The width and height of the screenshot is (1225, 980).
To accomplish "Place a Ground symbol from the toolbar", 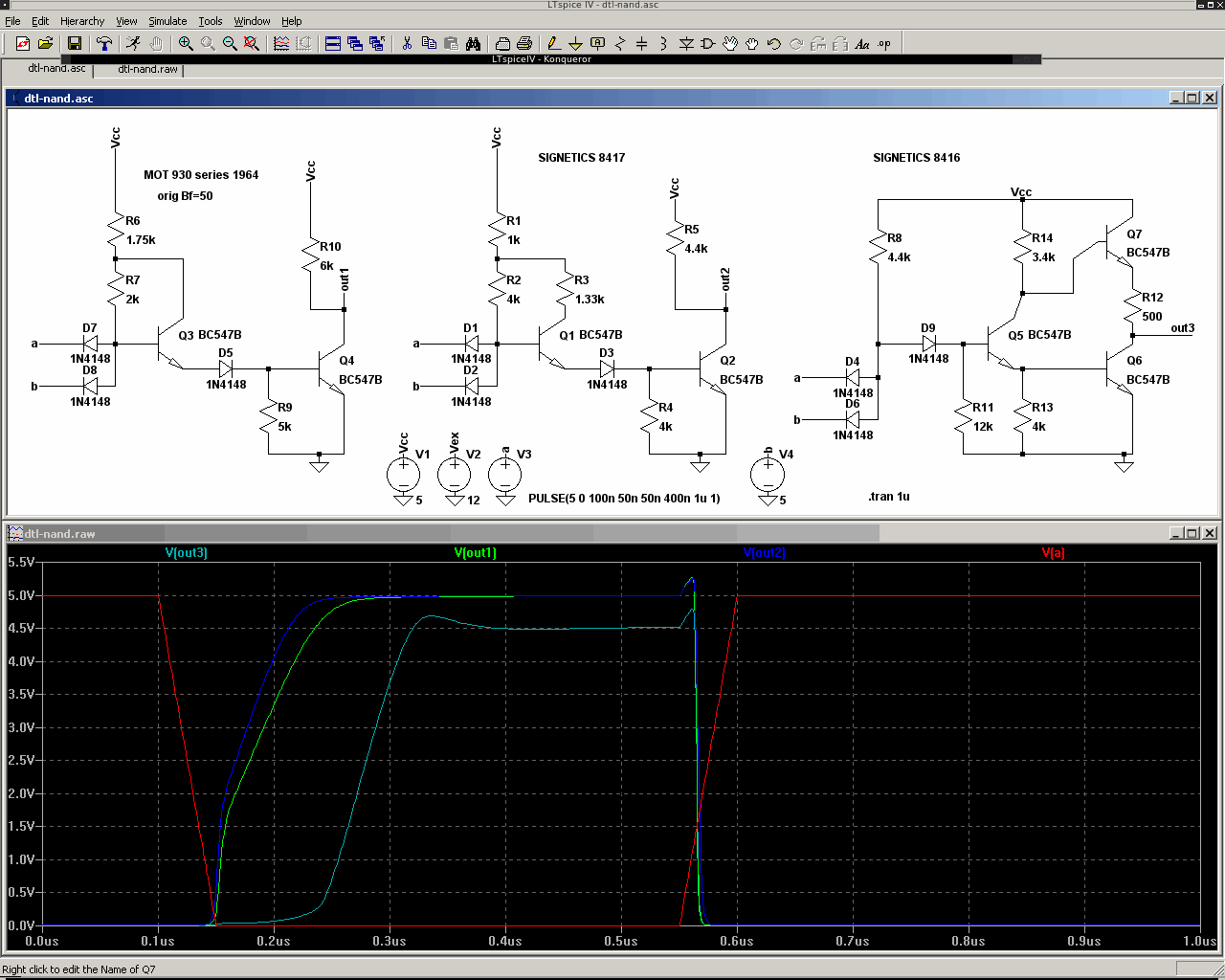I will click(575, 43).
